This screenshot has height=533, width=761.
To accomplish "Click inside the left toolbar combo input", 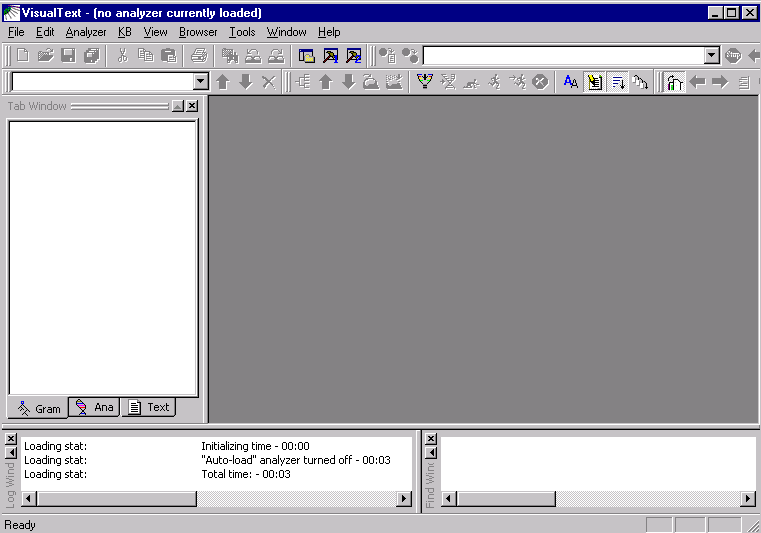I will [x=103, y=81].
